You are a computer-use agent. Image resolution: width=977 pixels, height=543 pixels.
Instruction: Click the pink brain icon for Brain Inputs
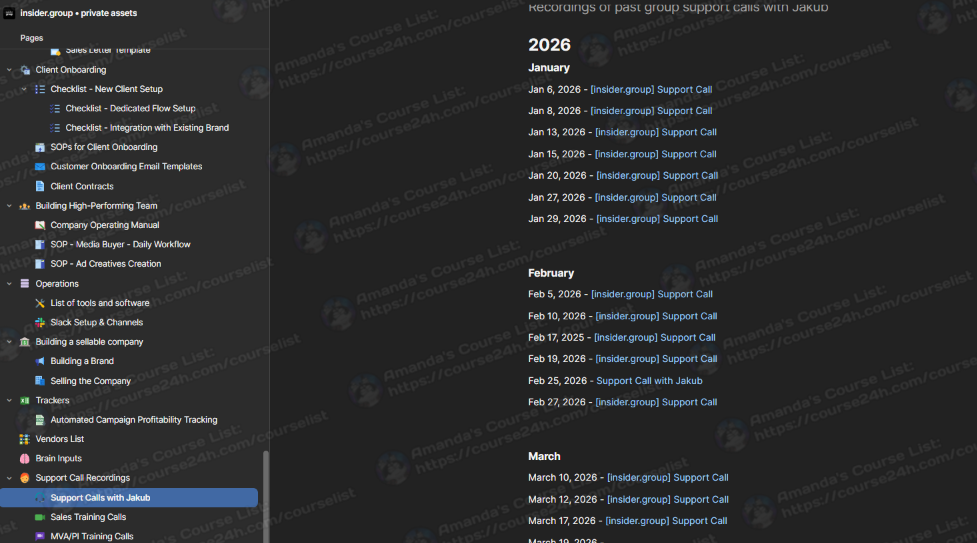click(x=25, y=459)
